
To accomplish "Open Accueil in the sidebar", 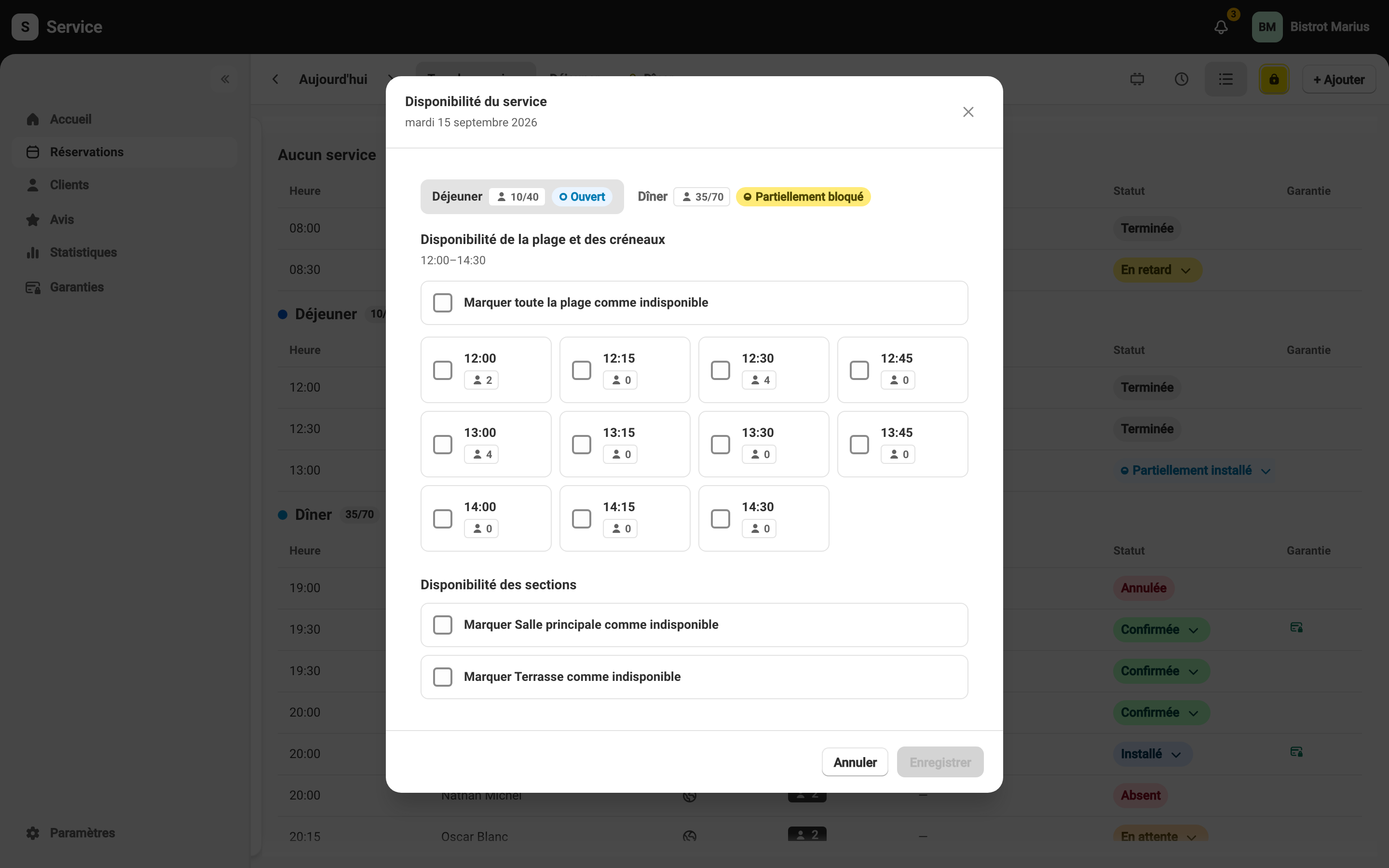I will pos(124,120).
